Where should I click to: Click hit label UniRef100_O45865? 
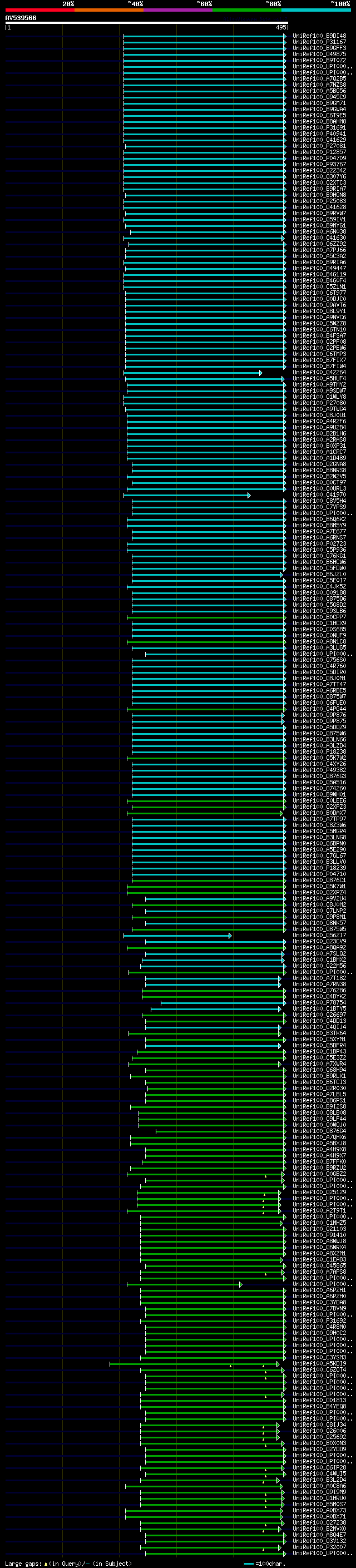tap(319, 1265)
